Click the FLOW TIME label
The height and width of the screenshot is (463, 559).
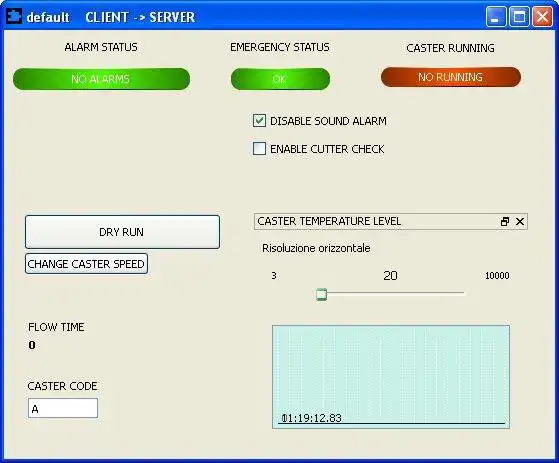pyautogui.click(x=56, y=327)
